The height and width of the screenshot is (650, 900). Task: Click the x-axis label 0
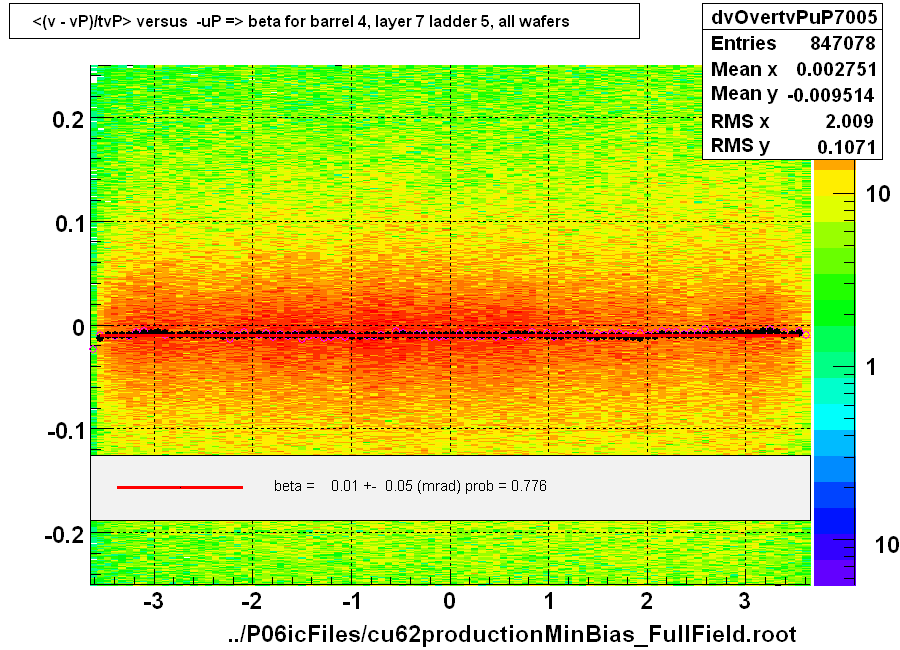[449, 601]
